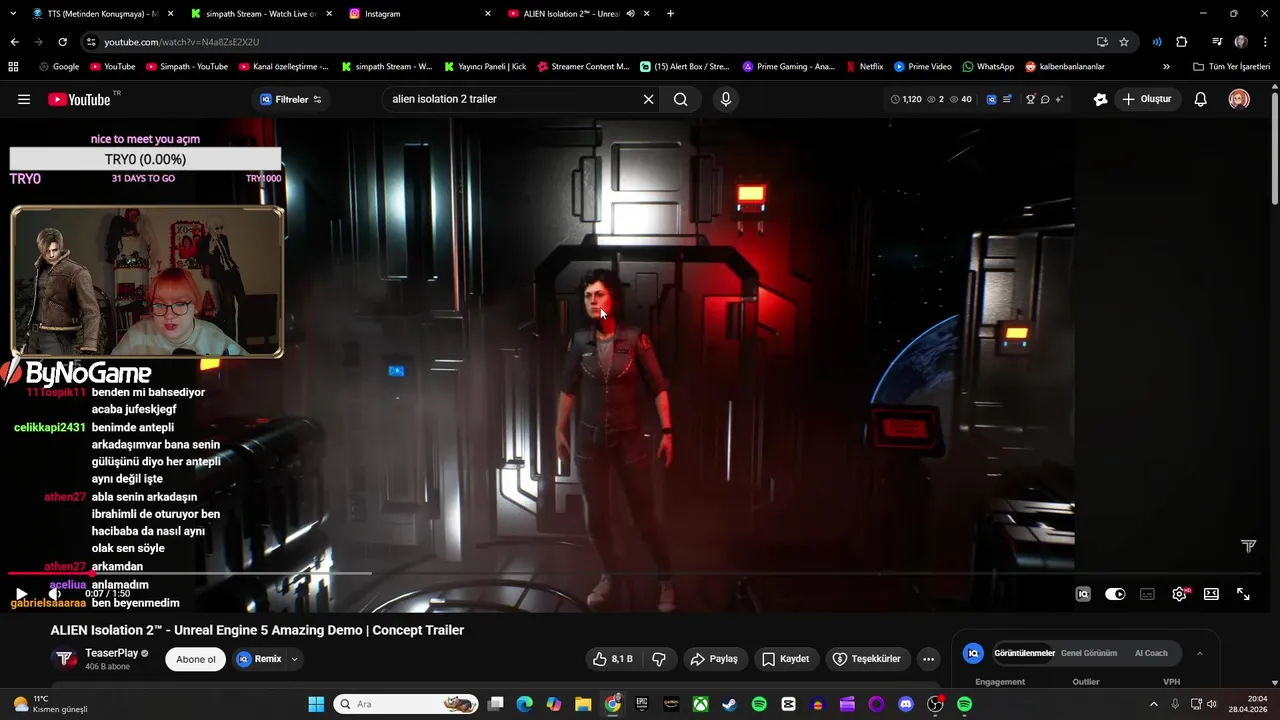Open the Netflix bookmark
This screenshot has width=1280, height=720.
[864, 67]
